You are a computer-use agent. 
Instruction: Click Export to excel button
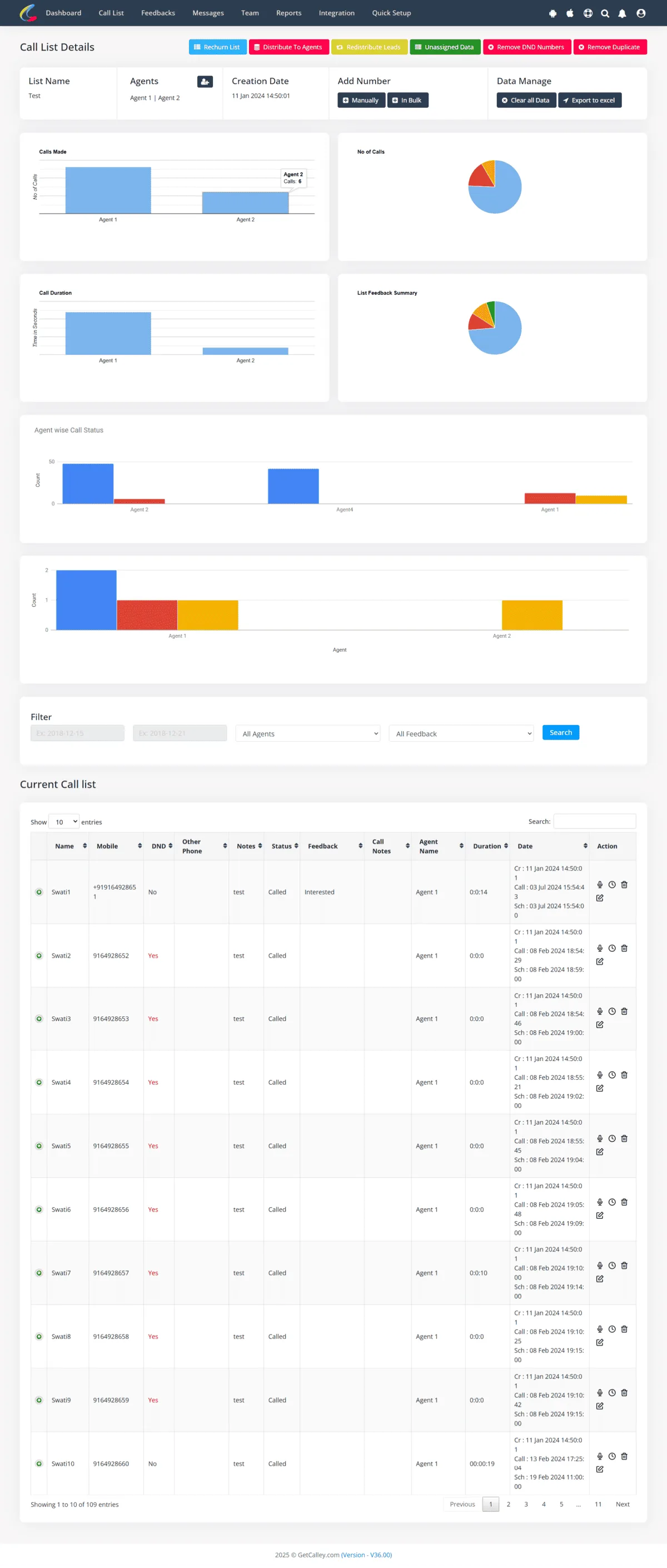(x=589, y=101)
